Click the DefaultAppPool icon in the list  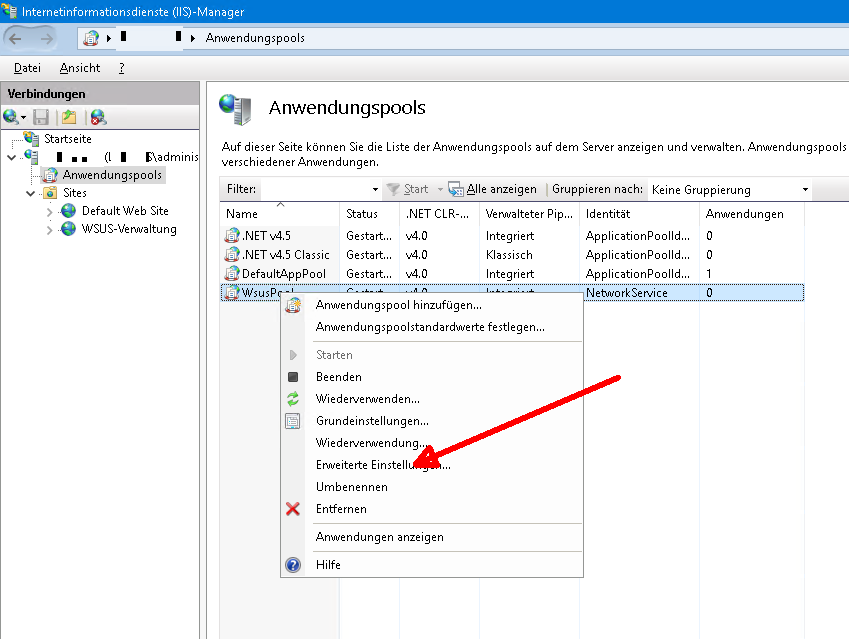[x=232, y=274]
